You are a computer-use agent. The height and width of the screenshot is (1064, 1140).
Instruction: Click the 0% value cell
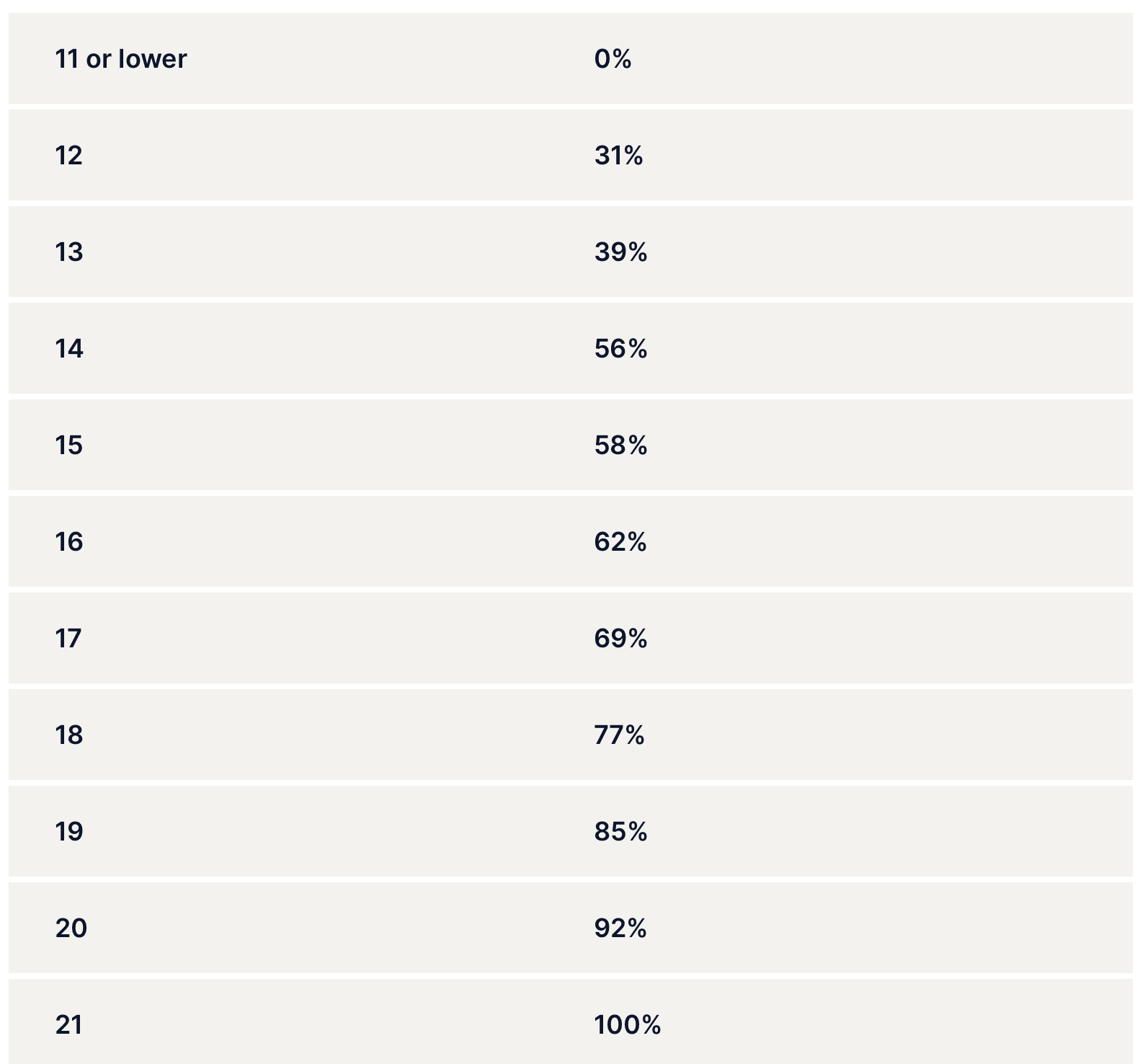pos(613,59)
